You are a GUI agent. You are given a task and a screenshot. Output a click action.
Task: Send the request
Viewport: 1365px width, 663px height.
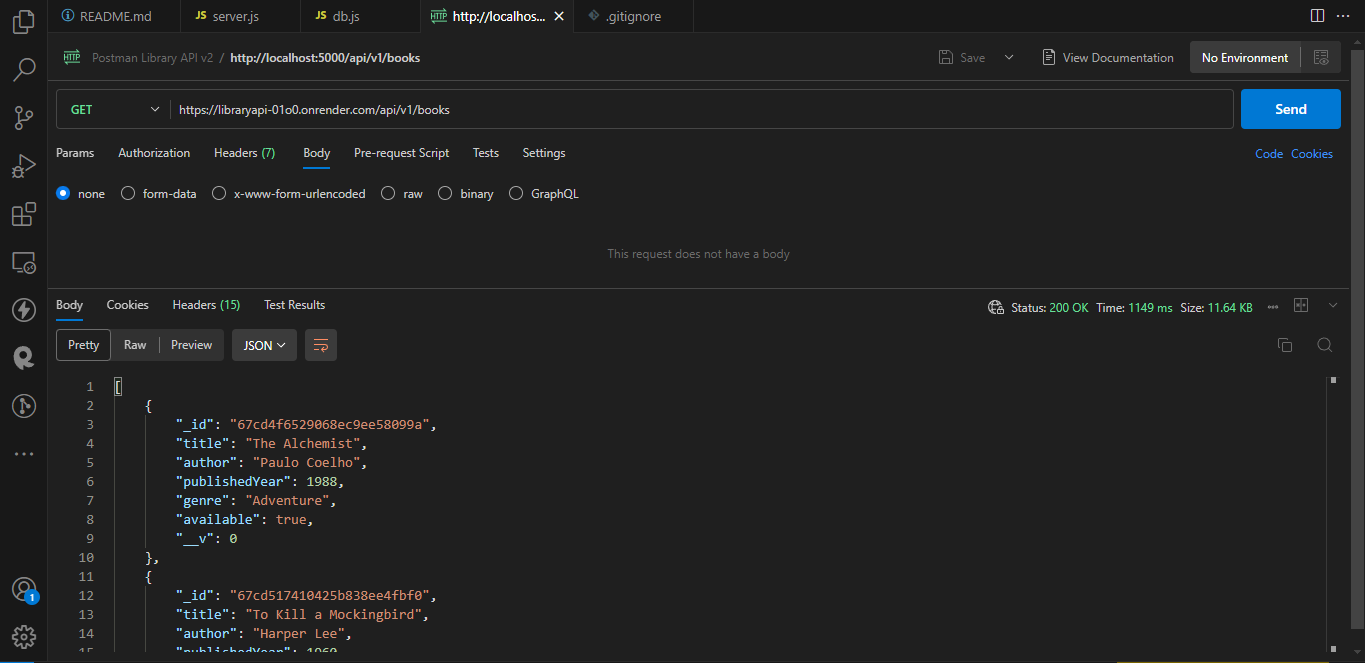(1291, 110)
